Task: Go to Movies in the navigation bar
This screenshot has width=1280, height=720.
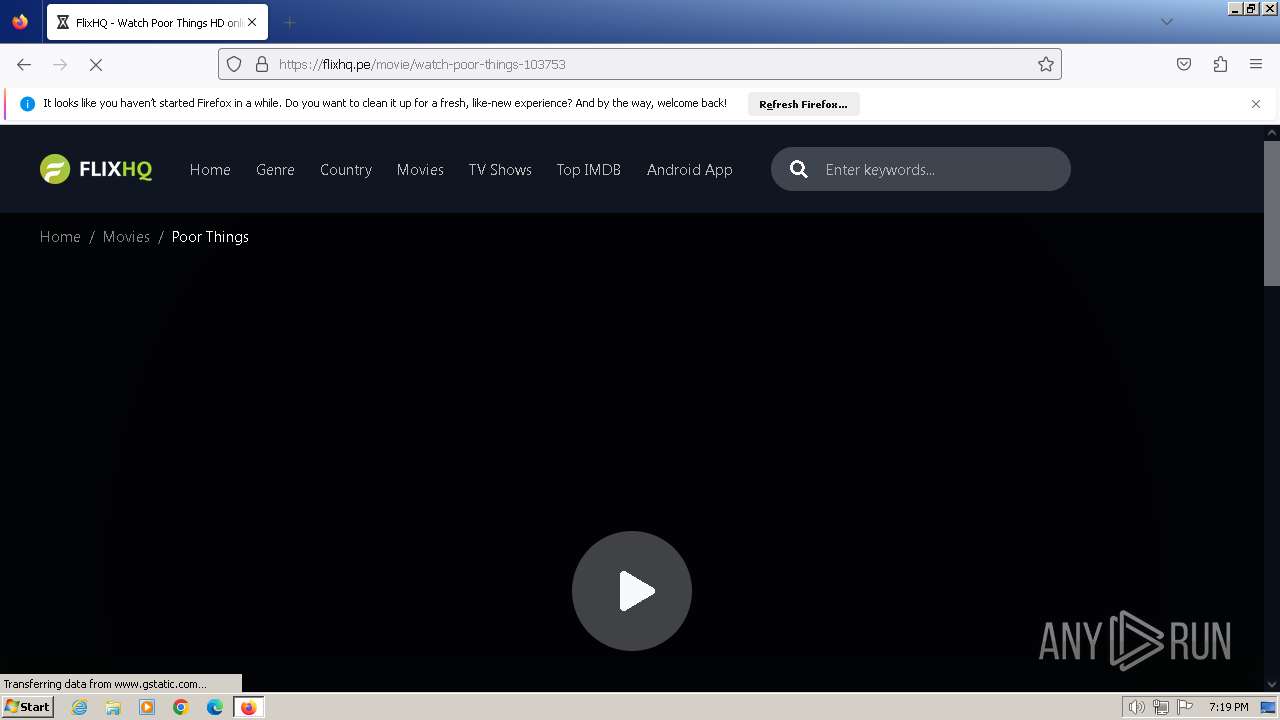Action: click(420, 169)
